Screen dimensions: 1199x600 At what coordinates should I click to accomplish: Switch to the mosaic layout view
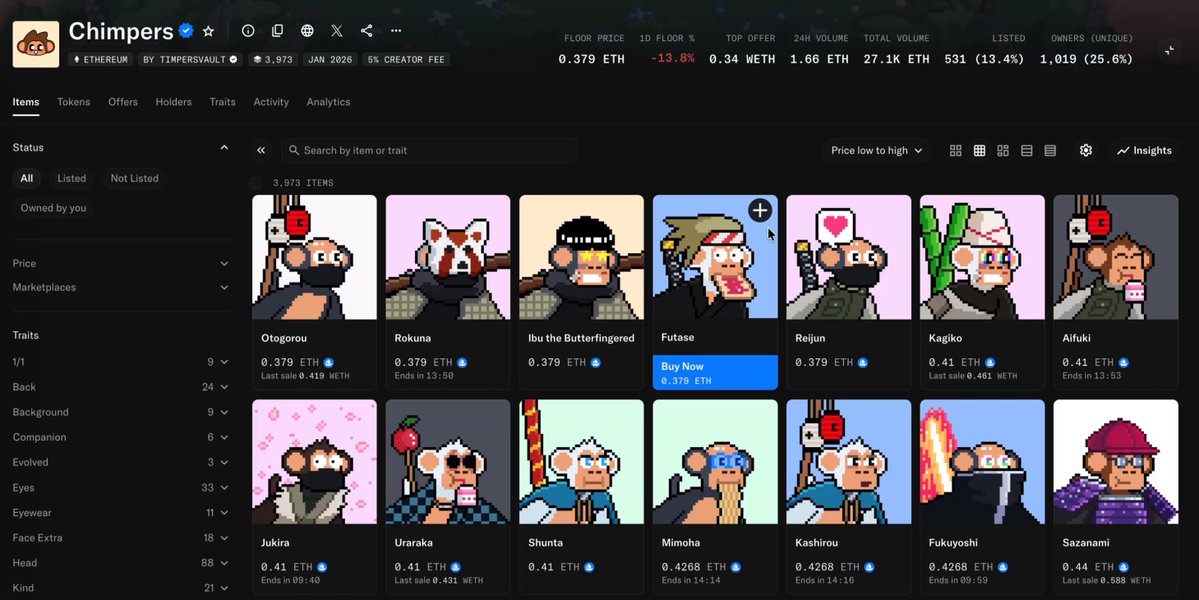(1003, 151)
